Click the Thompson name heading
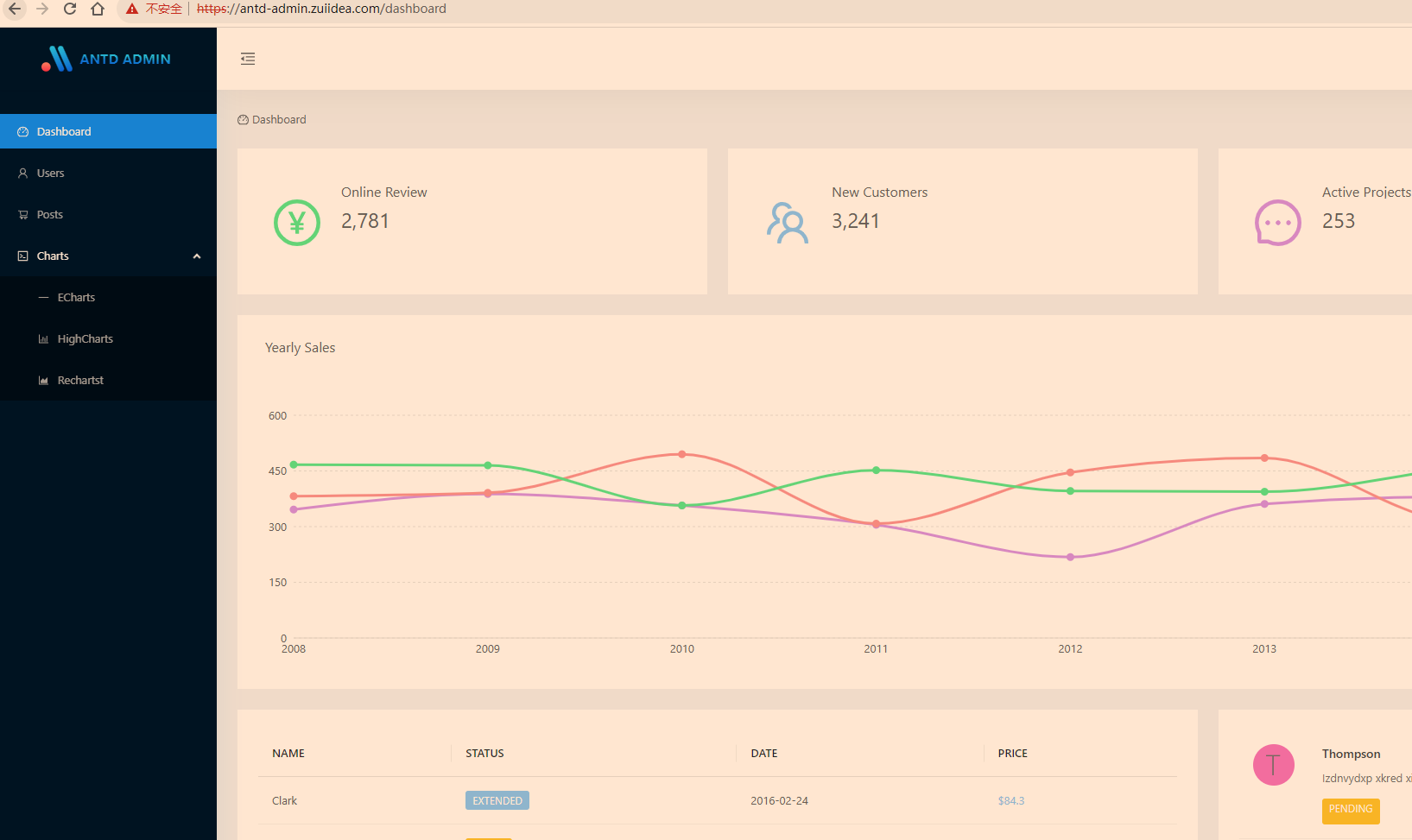The height and width of the screenshot is (840, 1412). (1351, 755)
